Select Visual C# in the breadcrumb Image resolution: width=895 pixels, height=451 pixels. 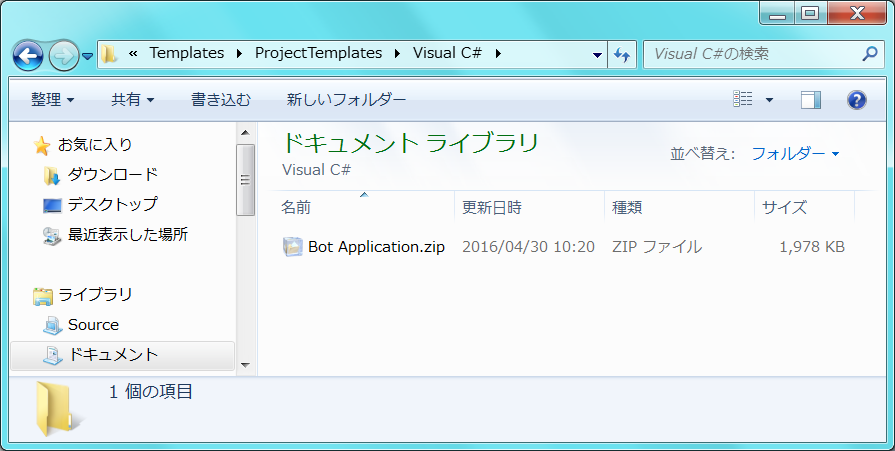[448, 53]
